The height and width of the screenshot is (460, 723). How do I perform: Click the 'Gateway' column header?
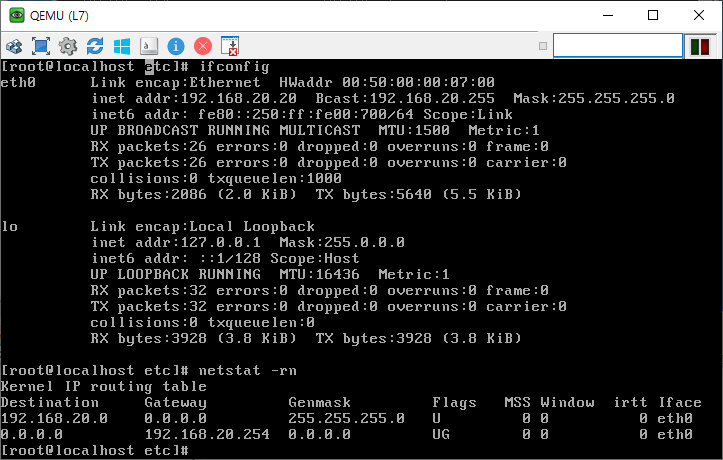click(175, 403)
